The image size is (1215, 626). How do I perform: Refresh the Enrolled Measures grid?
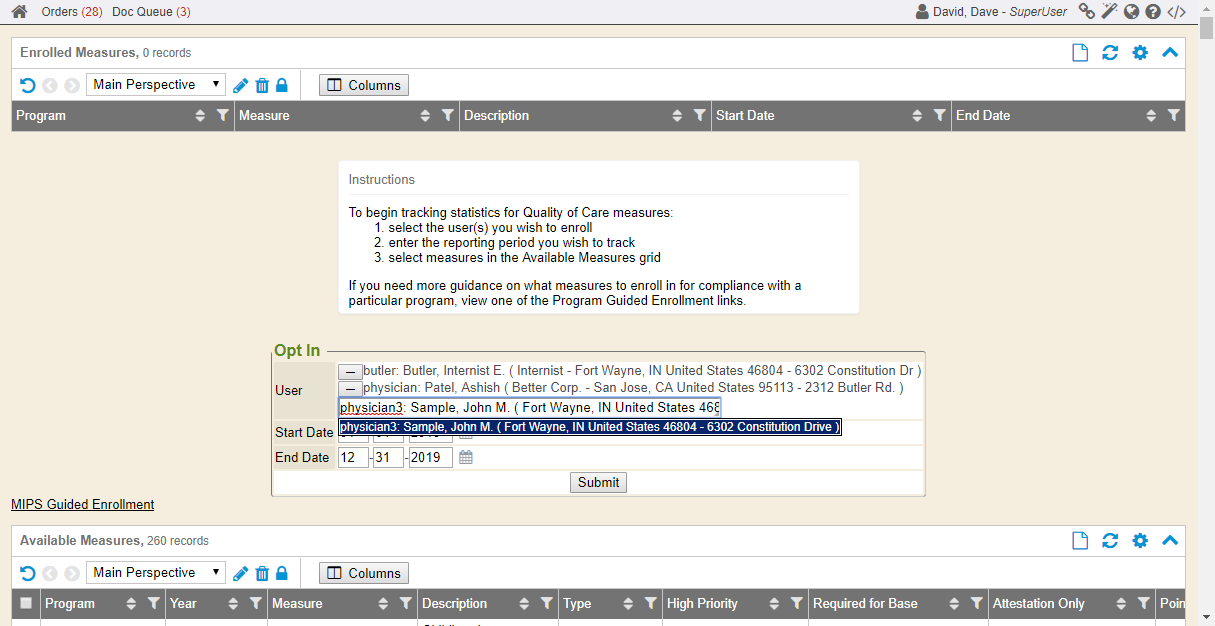[x=1110, y=53]
